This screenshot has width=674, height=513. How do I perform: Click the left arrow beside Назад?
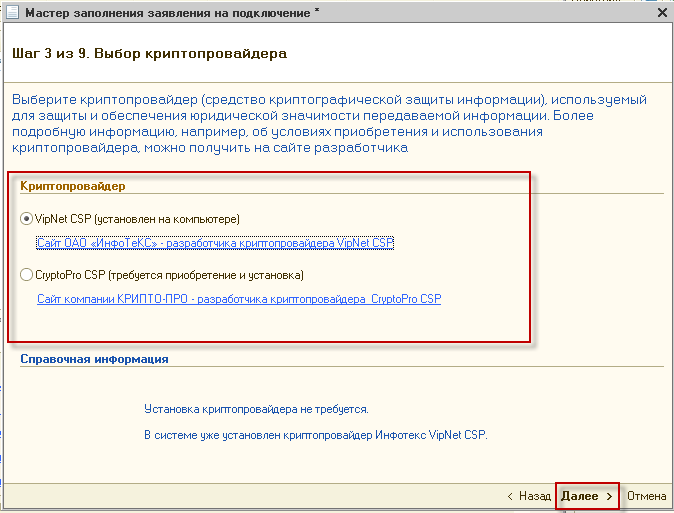click(x=511, y=496)
